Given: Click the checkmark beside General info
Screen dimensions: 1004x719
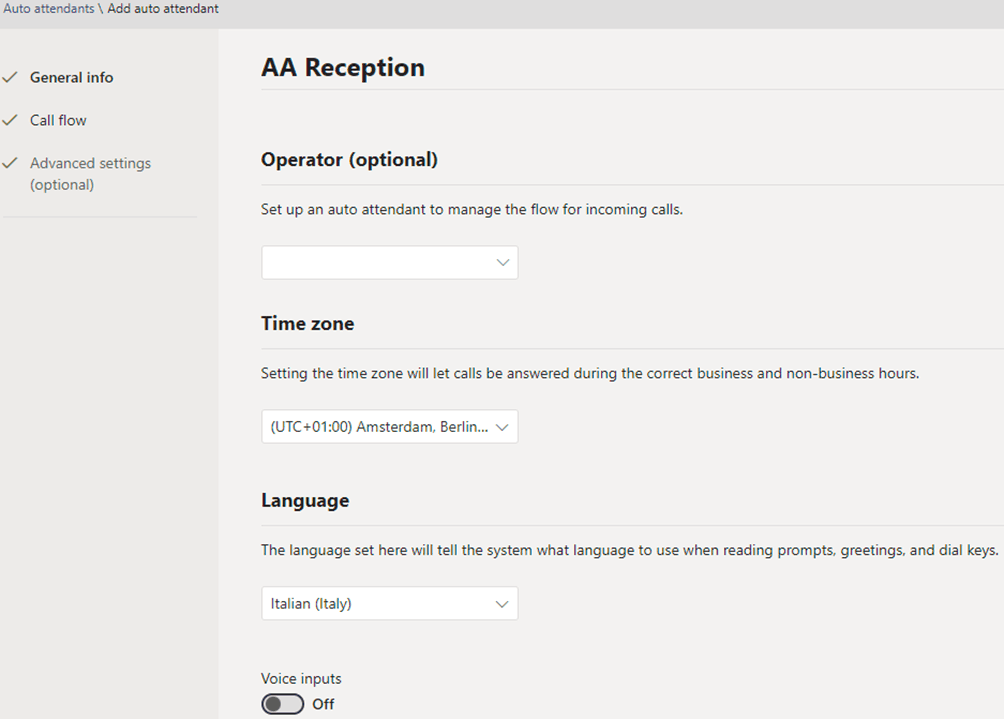Looking at the screenshot, I should [10, 77].
